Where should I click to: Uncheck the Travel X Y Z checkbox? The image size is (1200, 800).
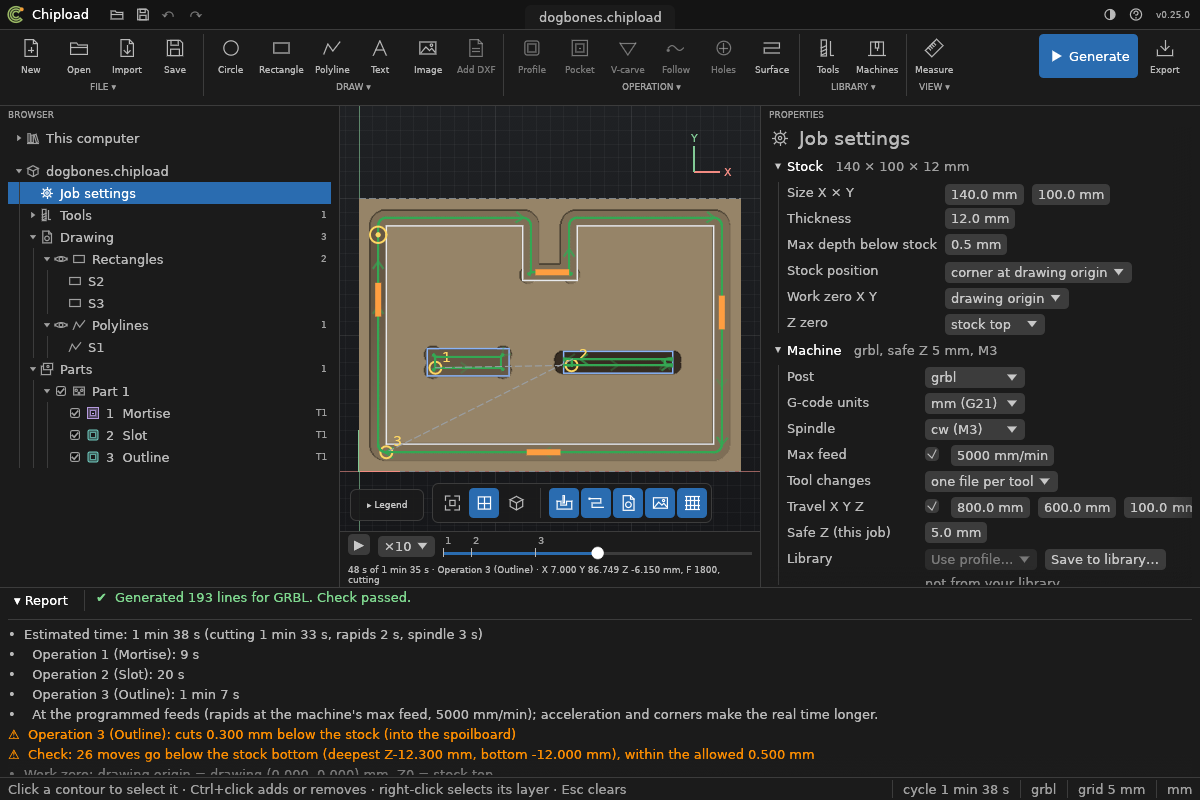932,506
